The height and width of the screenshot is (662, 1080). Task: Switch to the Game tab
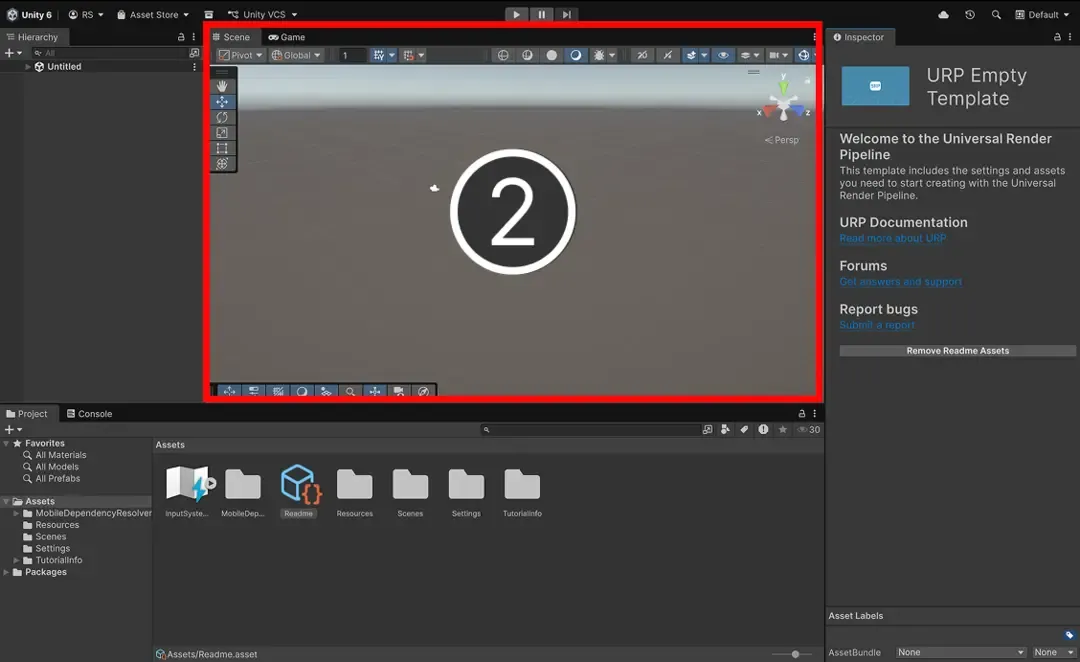pos(287,37)
